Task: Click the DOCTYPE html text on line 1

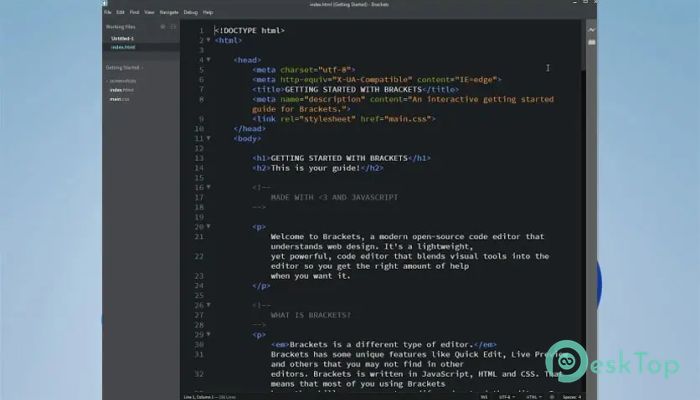Action: point(249,30)
